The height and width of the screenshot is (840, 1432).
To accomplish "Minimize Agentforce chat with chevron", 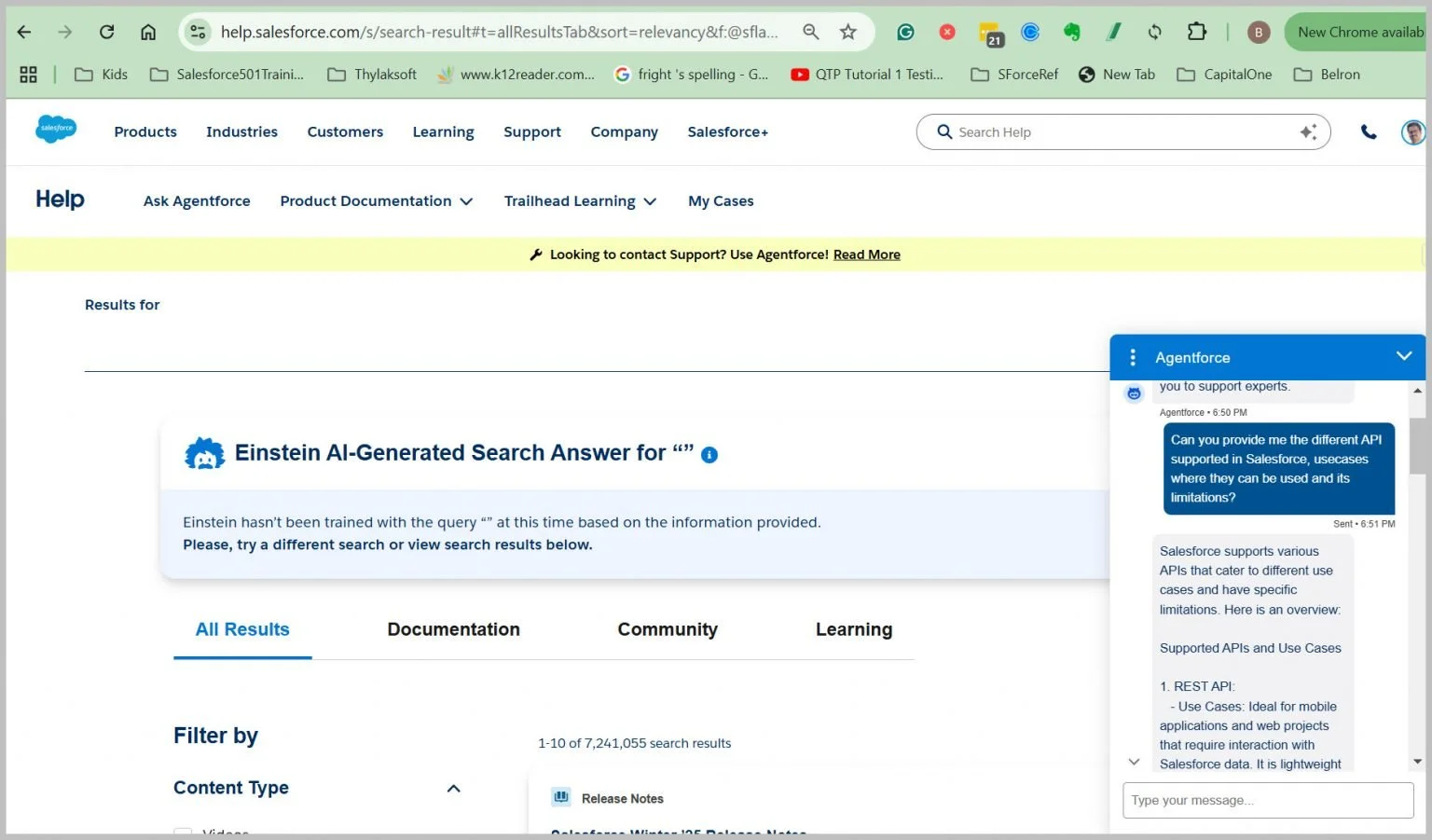I will tap(1404, 356).
